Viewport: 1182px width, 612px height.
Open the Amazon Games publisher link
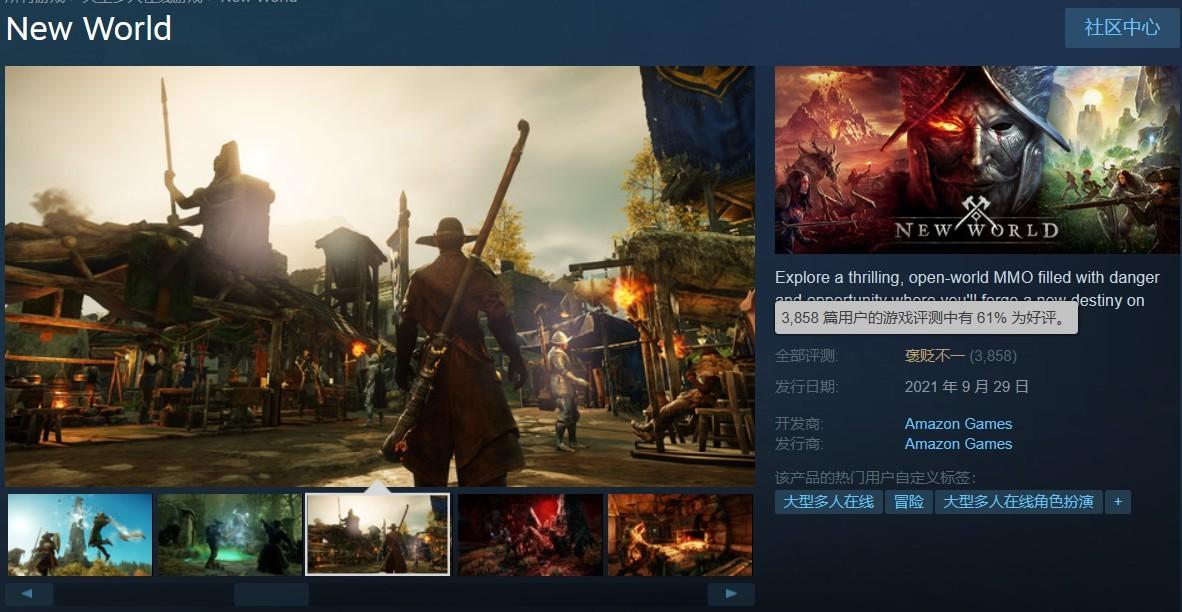pos(958,444)
